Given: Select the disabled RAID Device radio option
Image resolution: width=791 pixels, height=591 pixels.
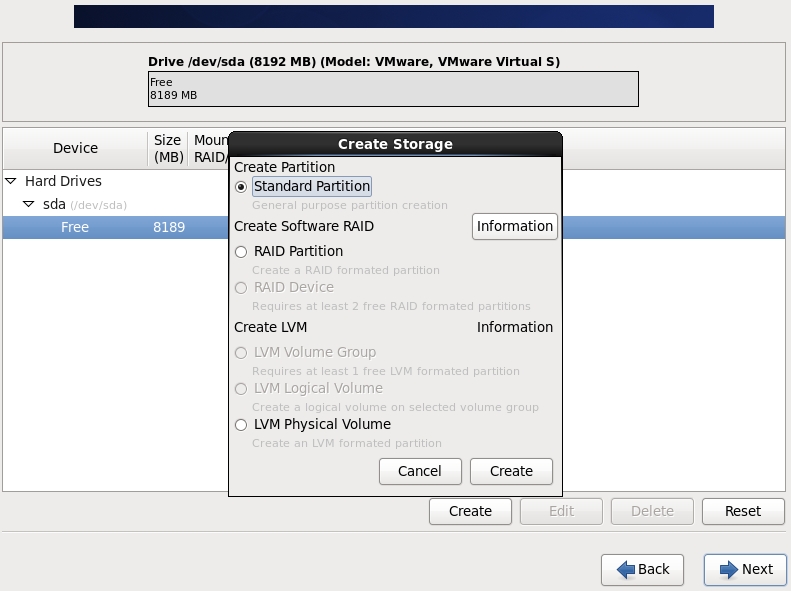Looking at the screenshot, I should 241,287.
